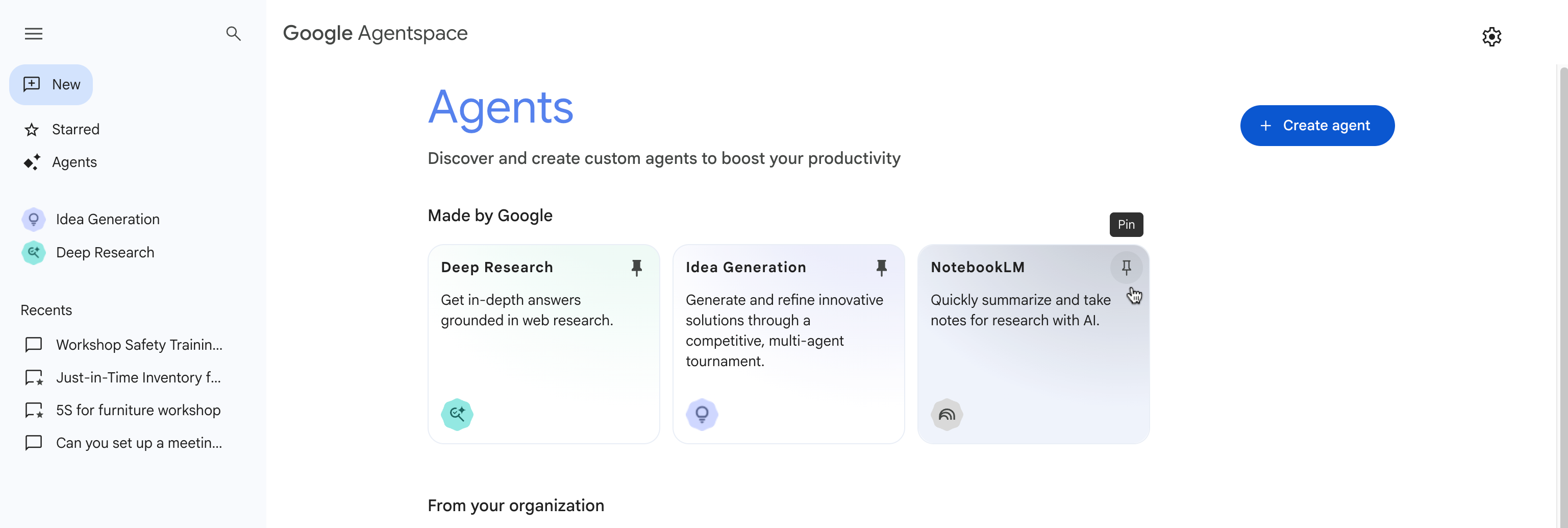The height and width of the screenshot is (528, 1568).
Task: Open recent chat Just-in-Time Inventory f...
Action: [x=139, y=377]
